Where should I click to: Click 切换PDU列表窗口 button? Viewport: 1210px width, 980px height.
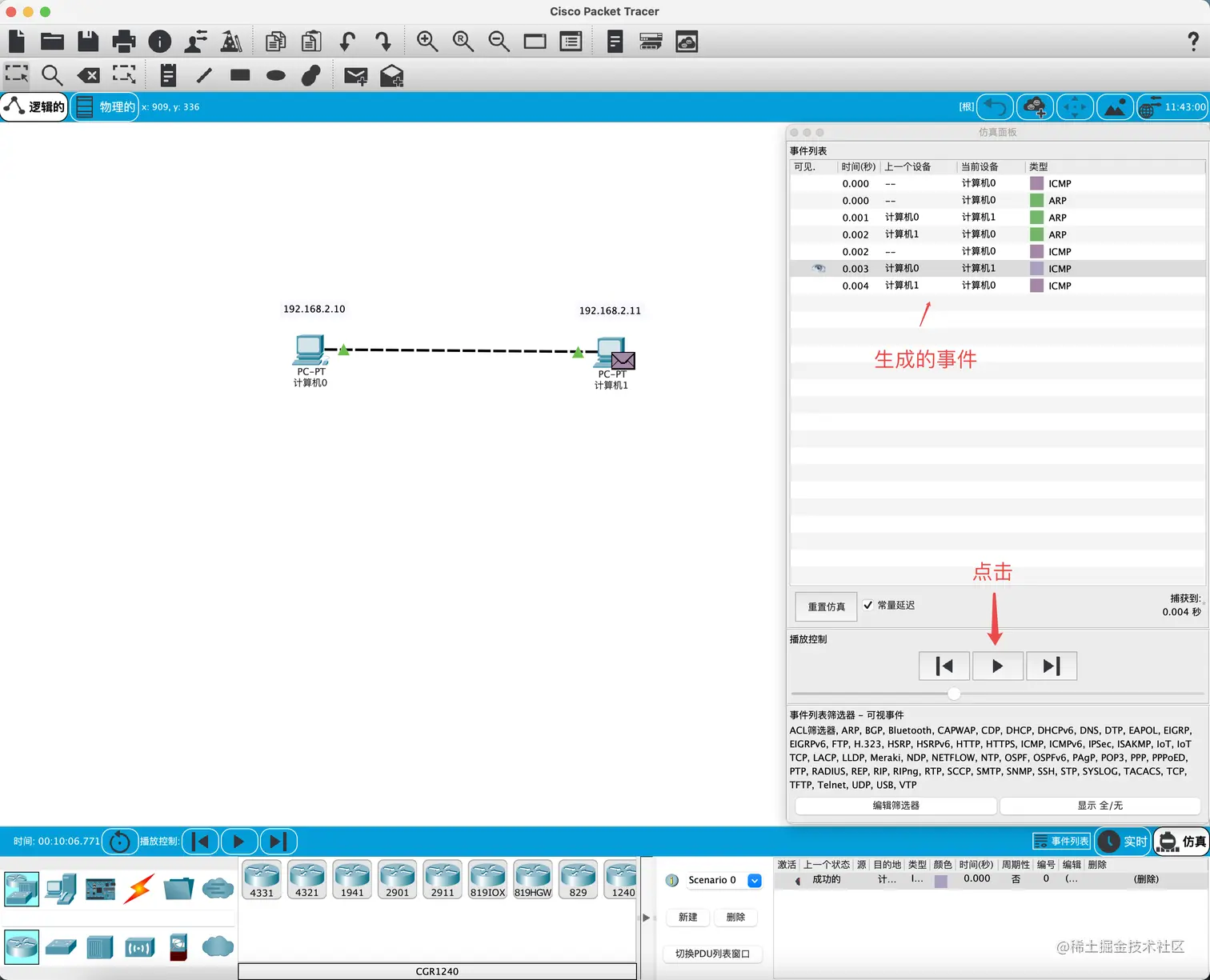[712, 954]
